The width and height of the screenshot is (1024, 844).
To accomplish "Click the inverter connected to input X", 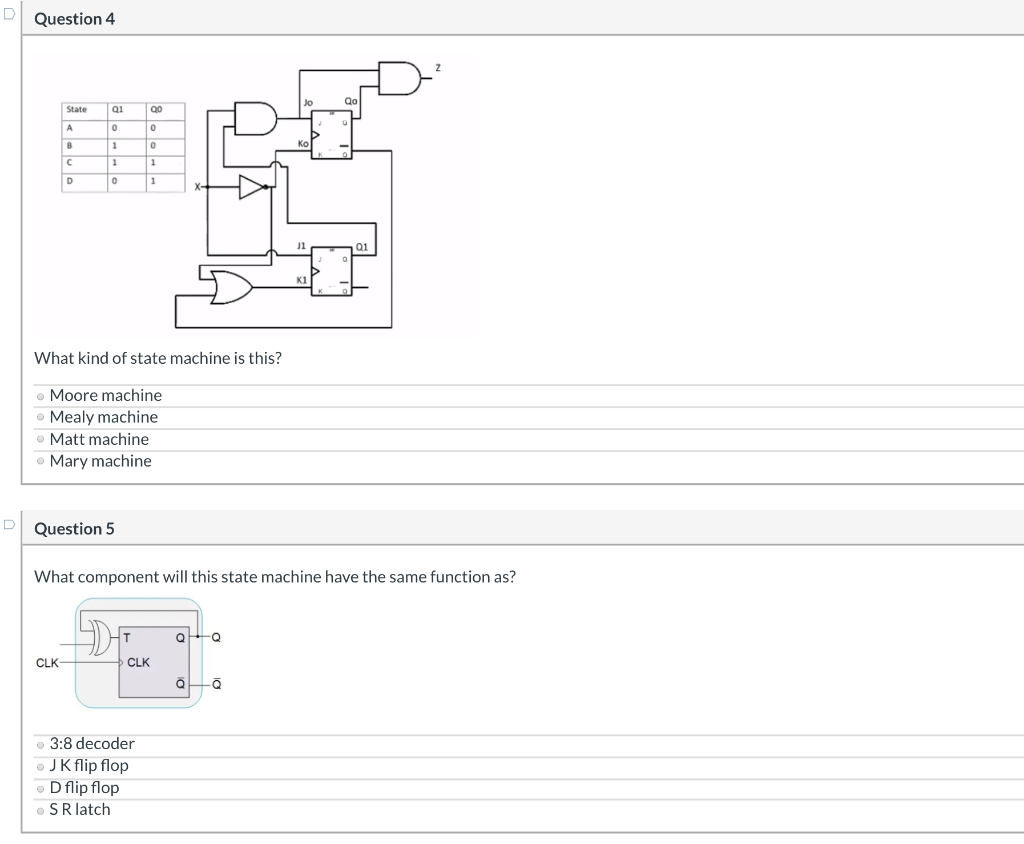I will [248, 186].
